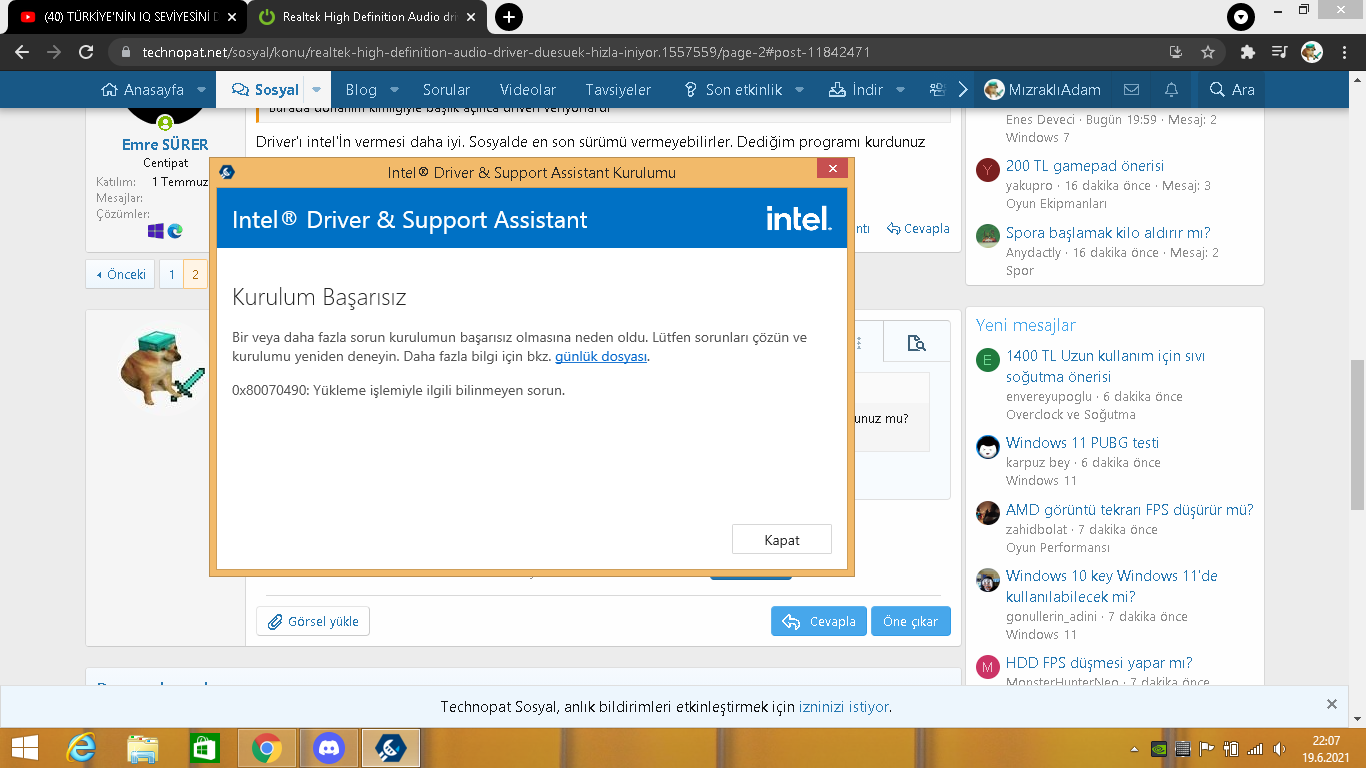Screen dimensions: 1366x768
Task: Show more navigation items with the right arrow
Action: [x=963, y=89]
